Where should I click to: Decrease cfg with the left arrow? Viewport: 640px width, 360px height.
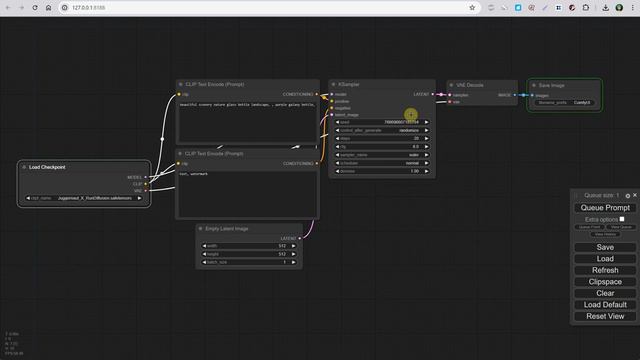click(x=337, y=147)
